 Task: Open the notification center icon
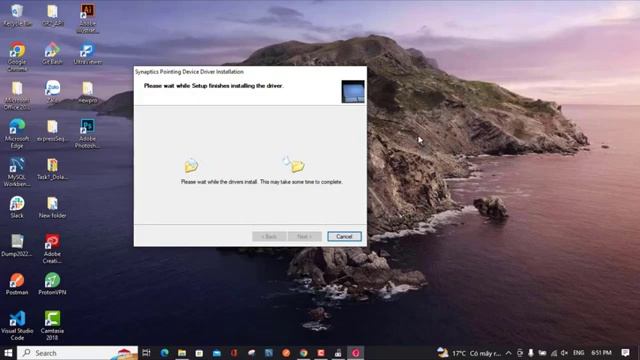pyautogui.click(x=625, y=353)
